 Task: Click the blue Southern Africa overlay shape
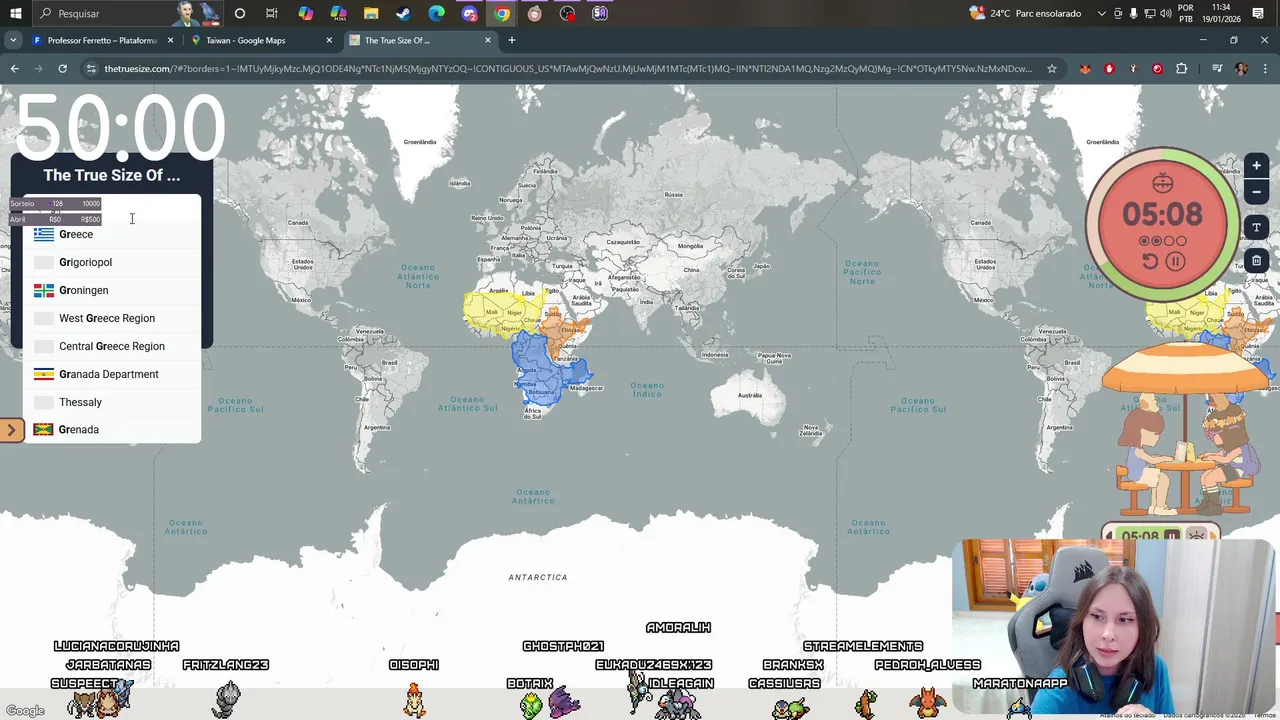[545, 370]
